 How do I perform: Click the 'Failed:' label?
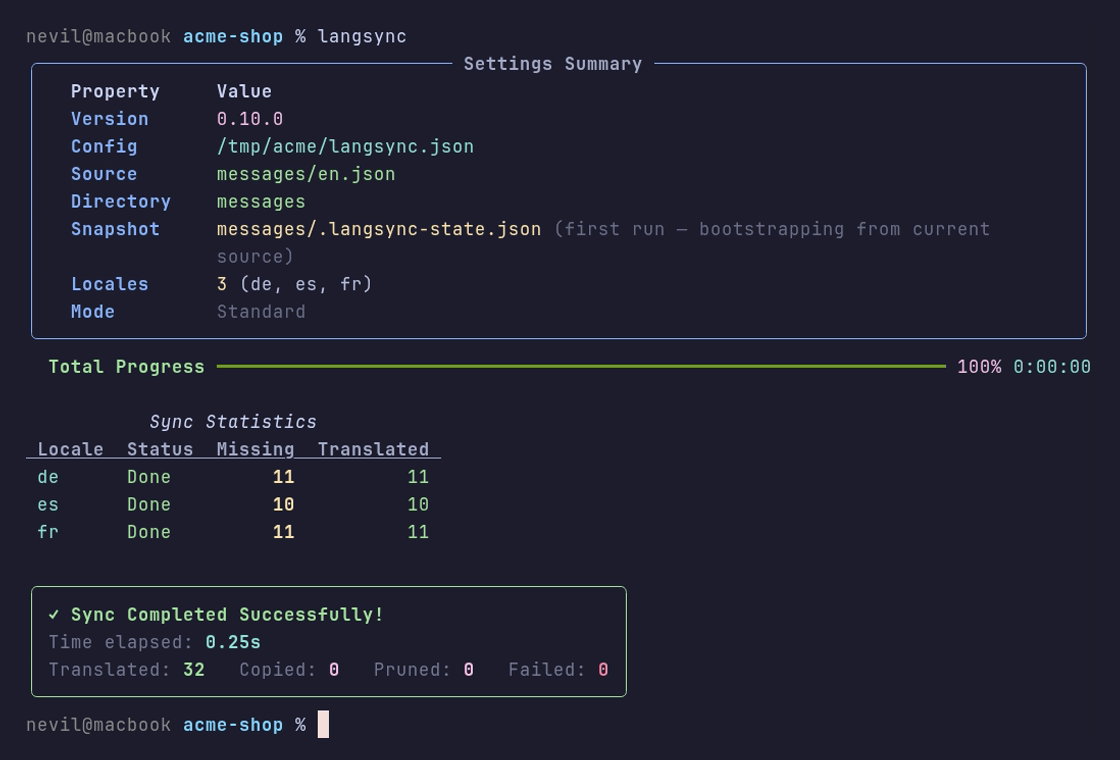pyautogui.click(x=546, y=669)
